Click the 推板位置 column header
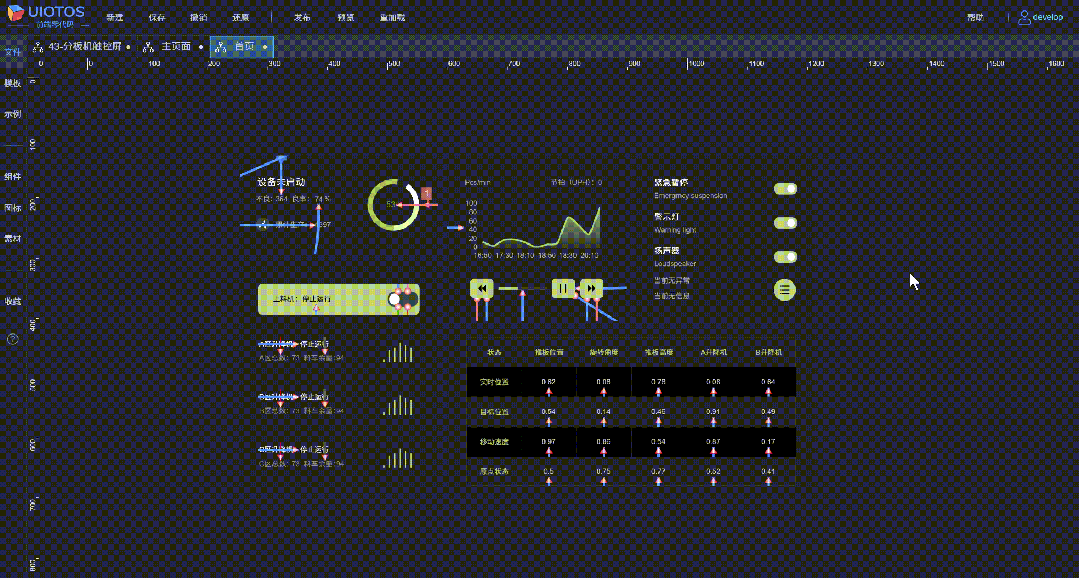This screenshot has height=578, width=1079. [549, 352]
